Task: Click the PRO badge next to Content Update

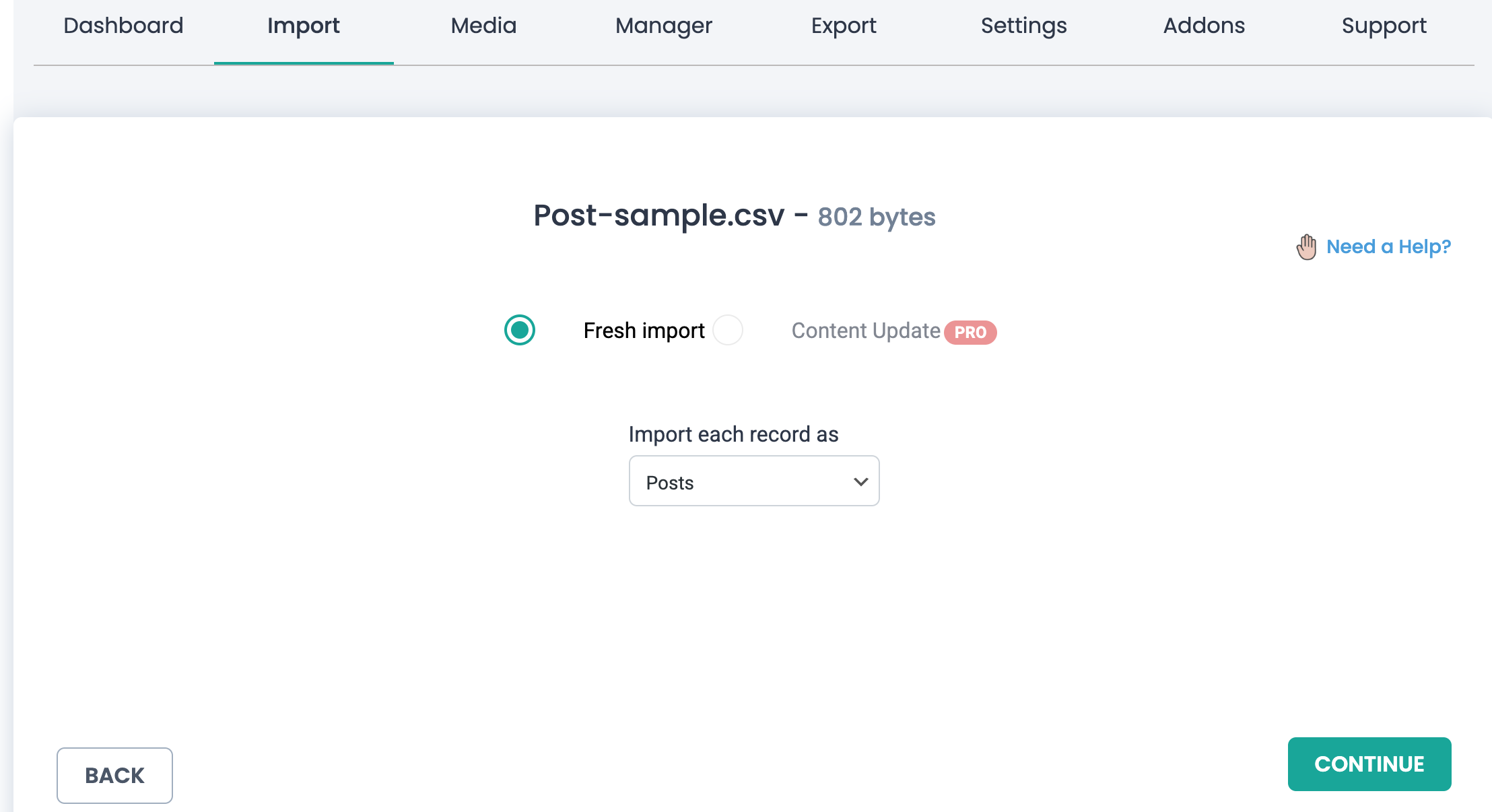Action: coord(970,332)
